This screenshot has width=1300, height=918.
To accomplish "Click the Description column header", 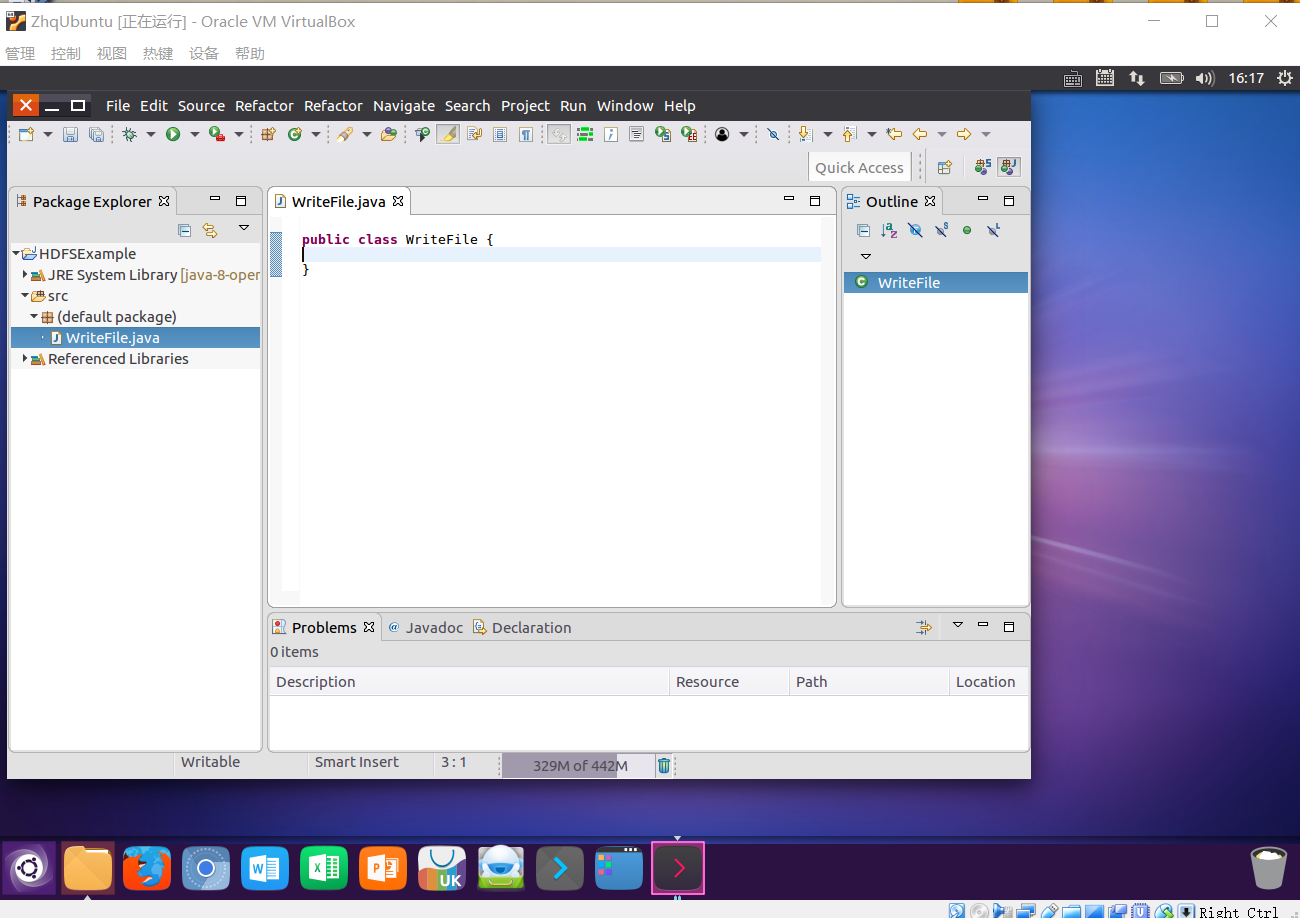I will pyautogui.click(x=469, y=682).
